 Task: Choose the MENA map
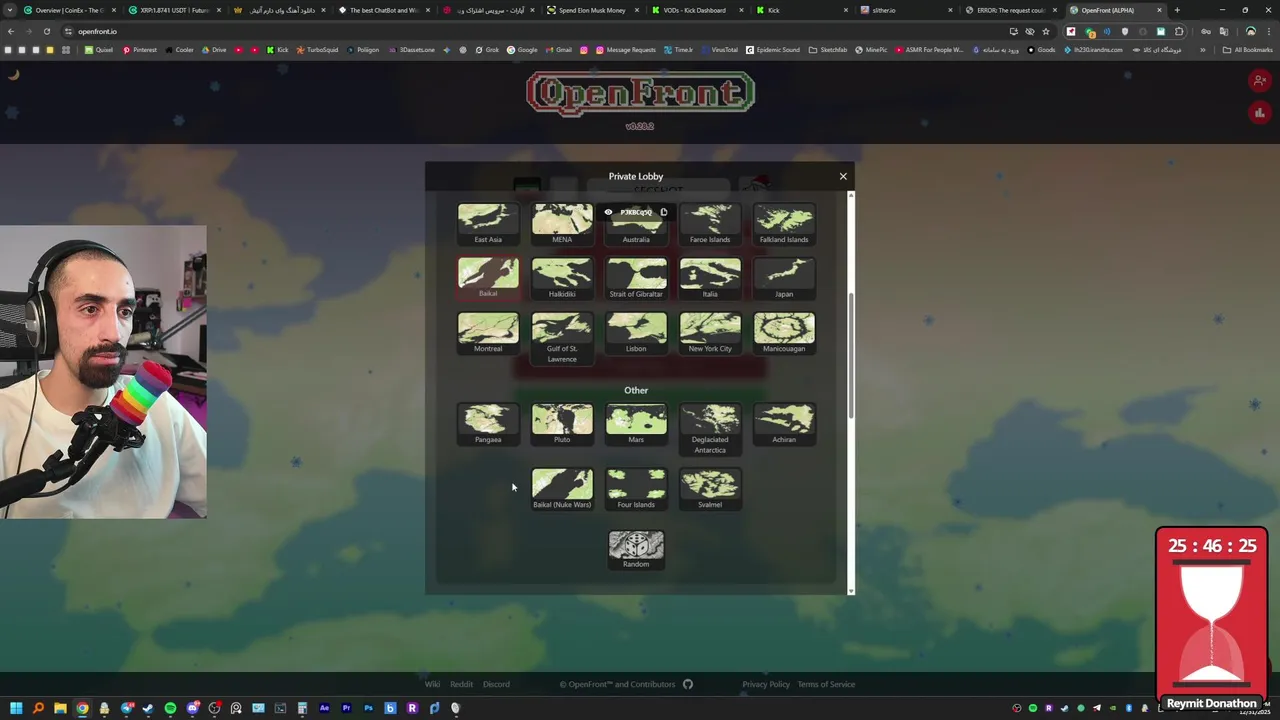click(562, 224)
